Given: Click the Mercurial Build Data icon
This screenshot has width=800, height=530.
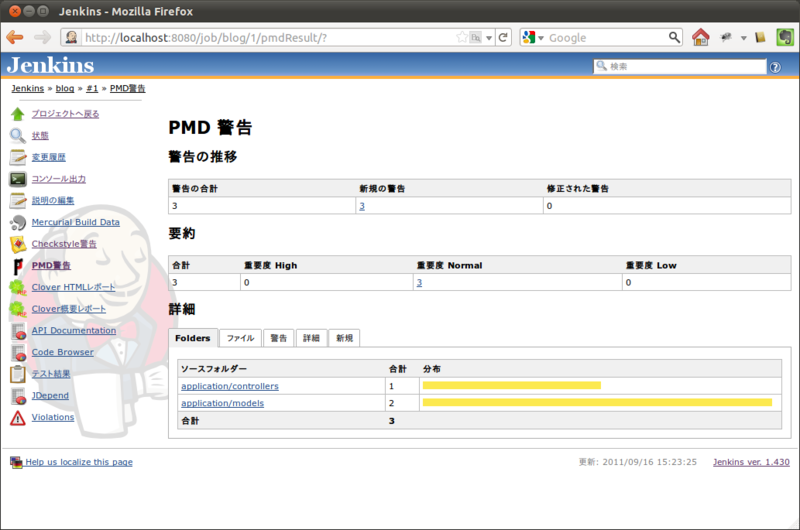Looking at the screenshot, I should 17,222.
